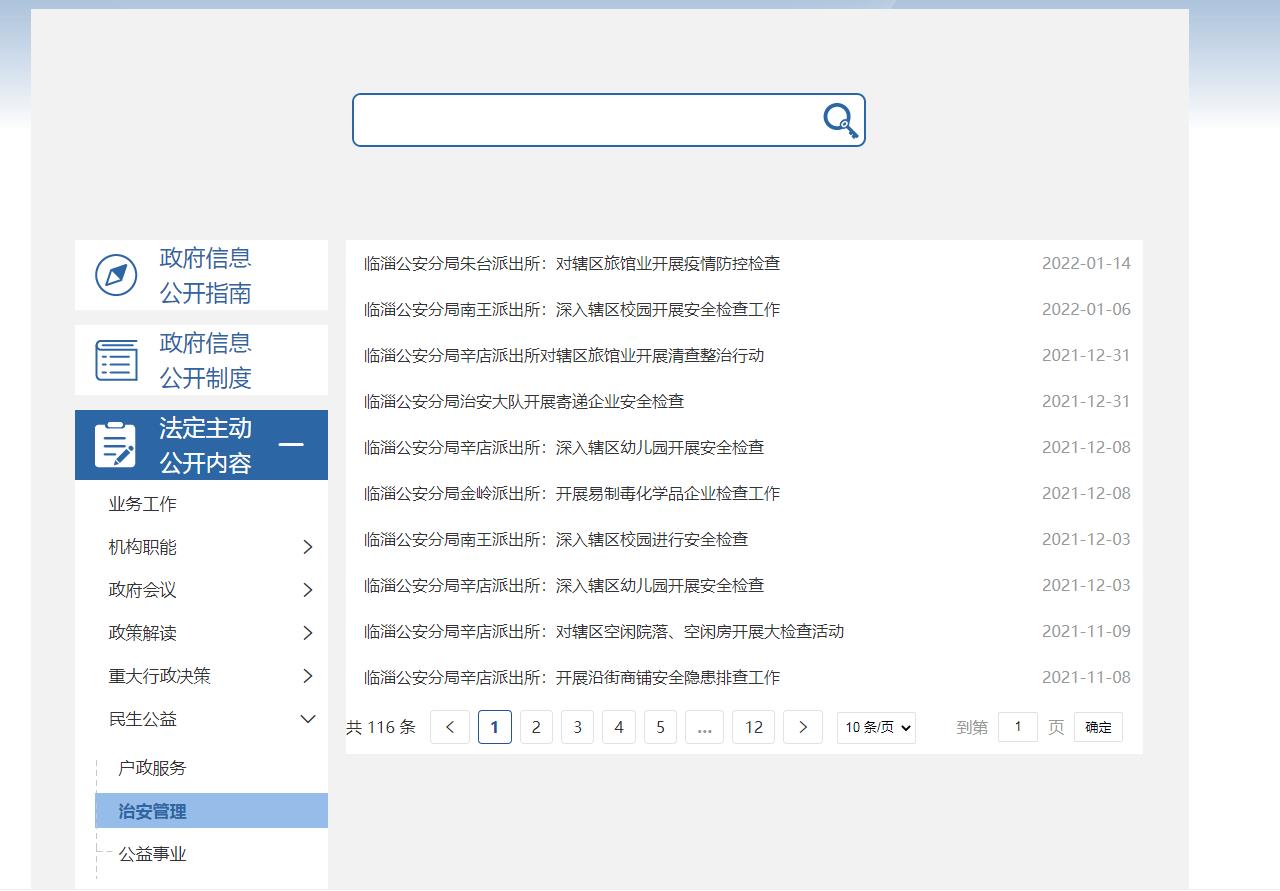This screenshot has height=891, width=1280.
Task: Collapse the 民生公益 section chevron
Action: (307, 719)
